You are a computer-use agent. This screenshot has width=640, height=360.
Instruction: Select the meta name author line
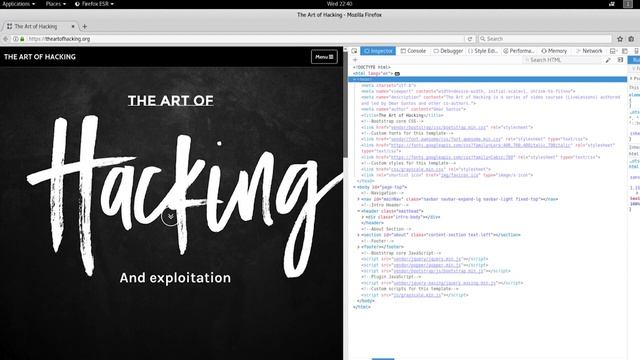[x=413, y=109]
